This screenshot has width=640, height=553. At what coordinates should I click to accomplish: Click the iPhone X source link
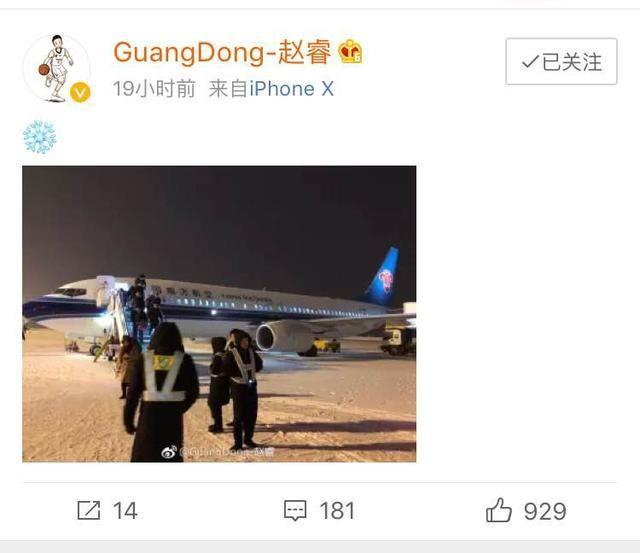tap(292, 89)
